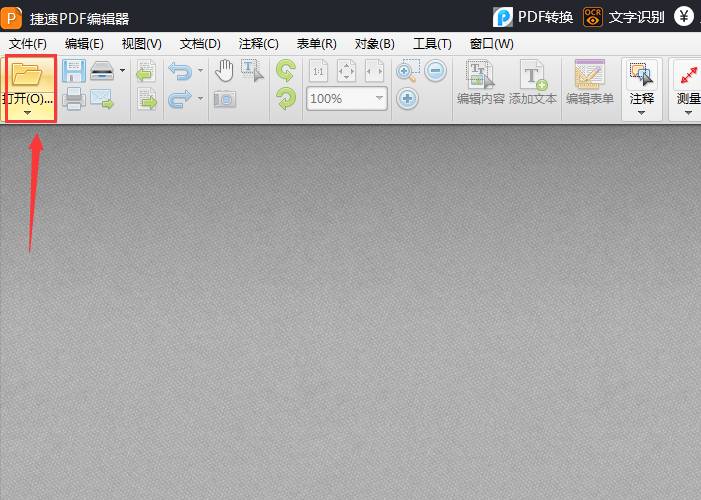Click the Zoom out minus icon
The image size is (701, 500).
[x=435, y=71]
